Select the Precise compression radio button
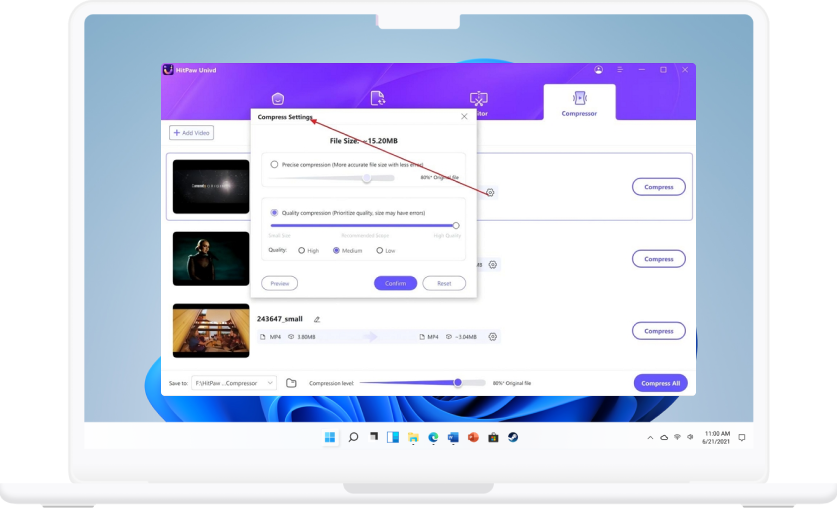 click(274, 164)
